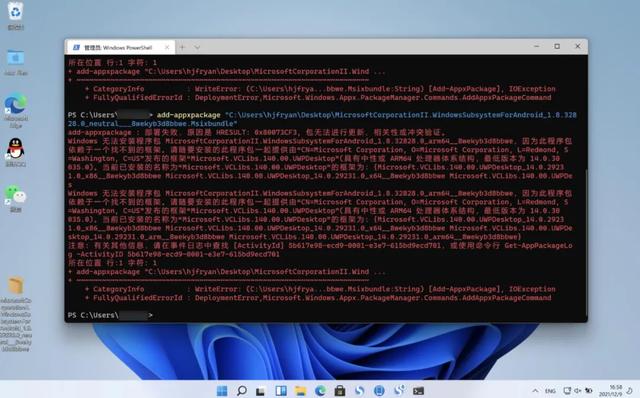This screenshot has width=640, height=398.
Task: Add a new terminal tab with plus
Action: [x=182, y=47]
